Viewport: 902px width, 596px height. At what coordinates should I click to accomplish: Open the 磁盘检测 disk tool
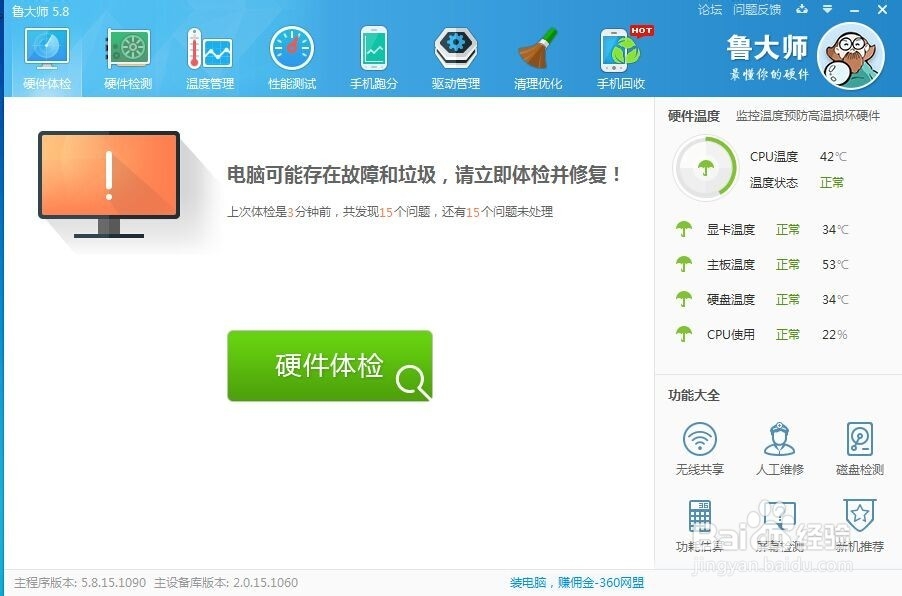[x=860, y=449]
